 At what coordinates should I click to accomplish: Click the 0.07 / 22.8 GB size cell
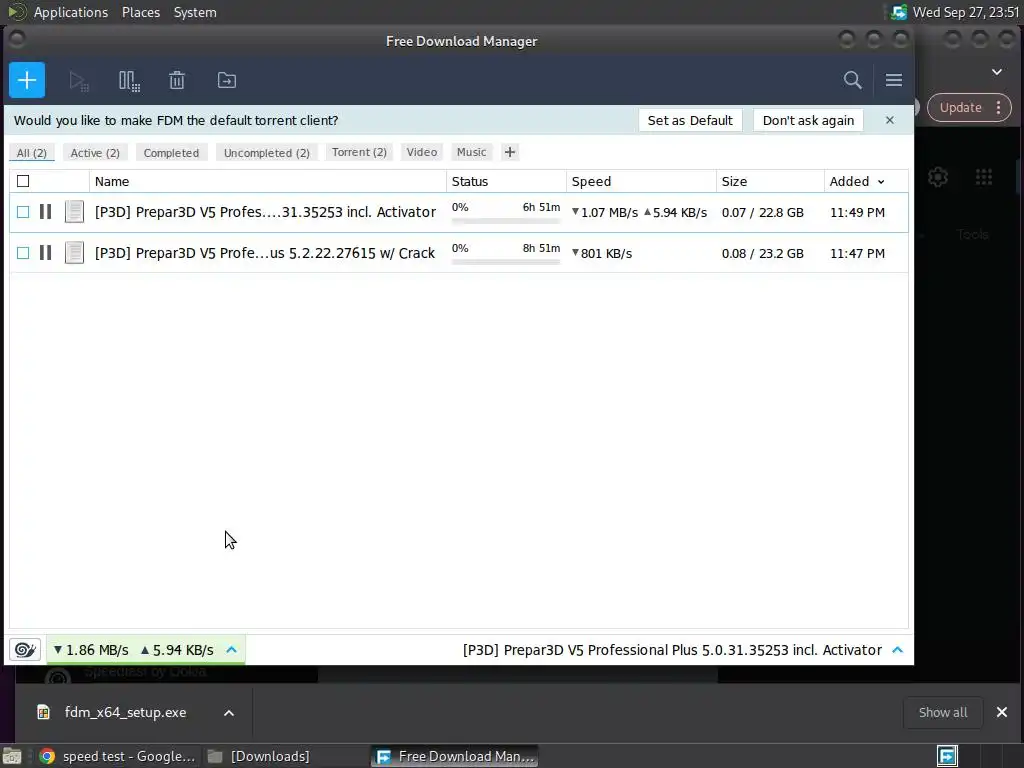(x=763, y=212)
